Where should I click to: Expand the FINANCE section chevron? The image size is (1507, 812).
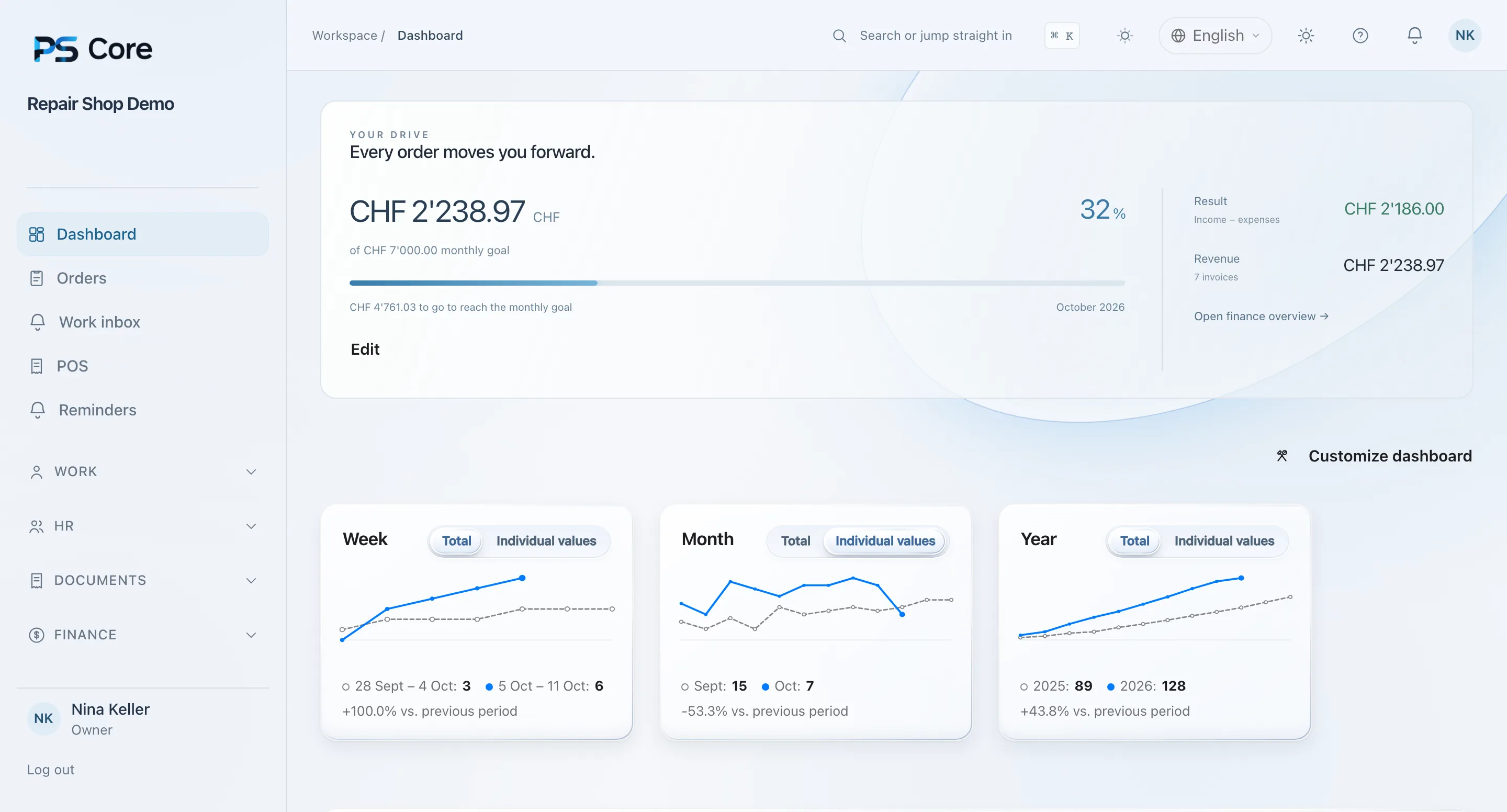coord(251,635)
